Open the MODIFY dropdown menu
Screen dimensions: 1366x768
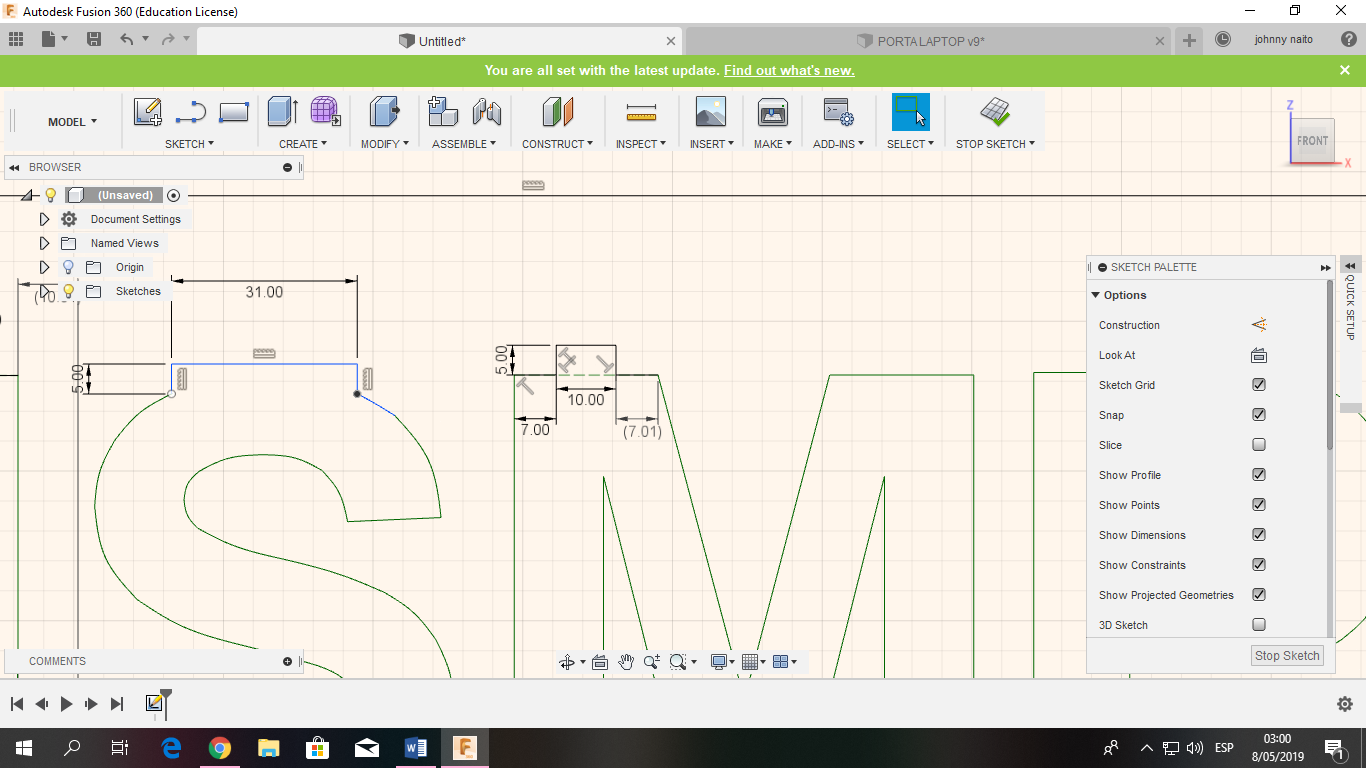(385, 144)
